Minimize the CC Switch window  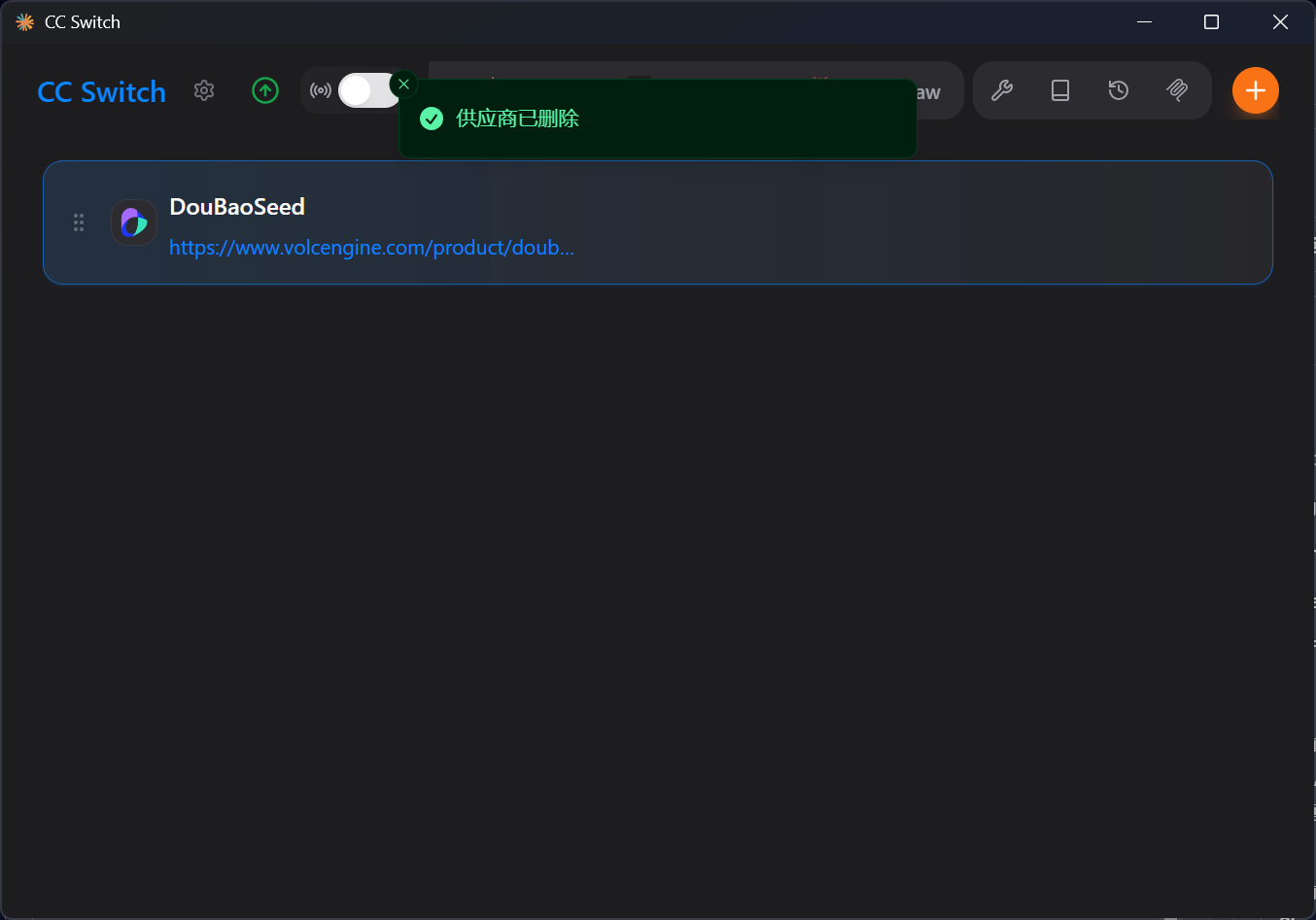pyautogui.click(x=1144, y=22)
